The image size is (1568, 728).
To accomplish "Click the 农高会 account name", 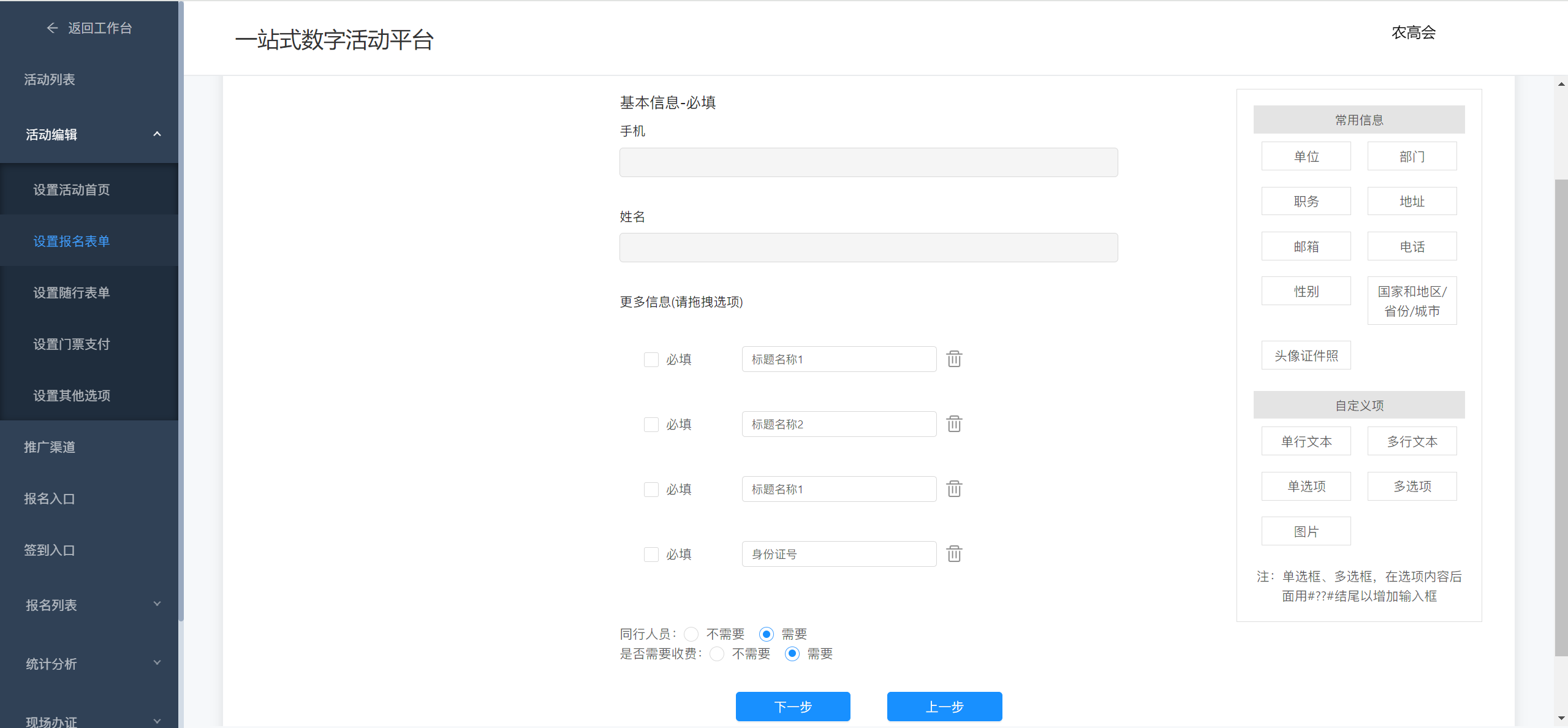I will click(1413, 32).
